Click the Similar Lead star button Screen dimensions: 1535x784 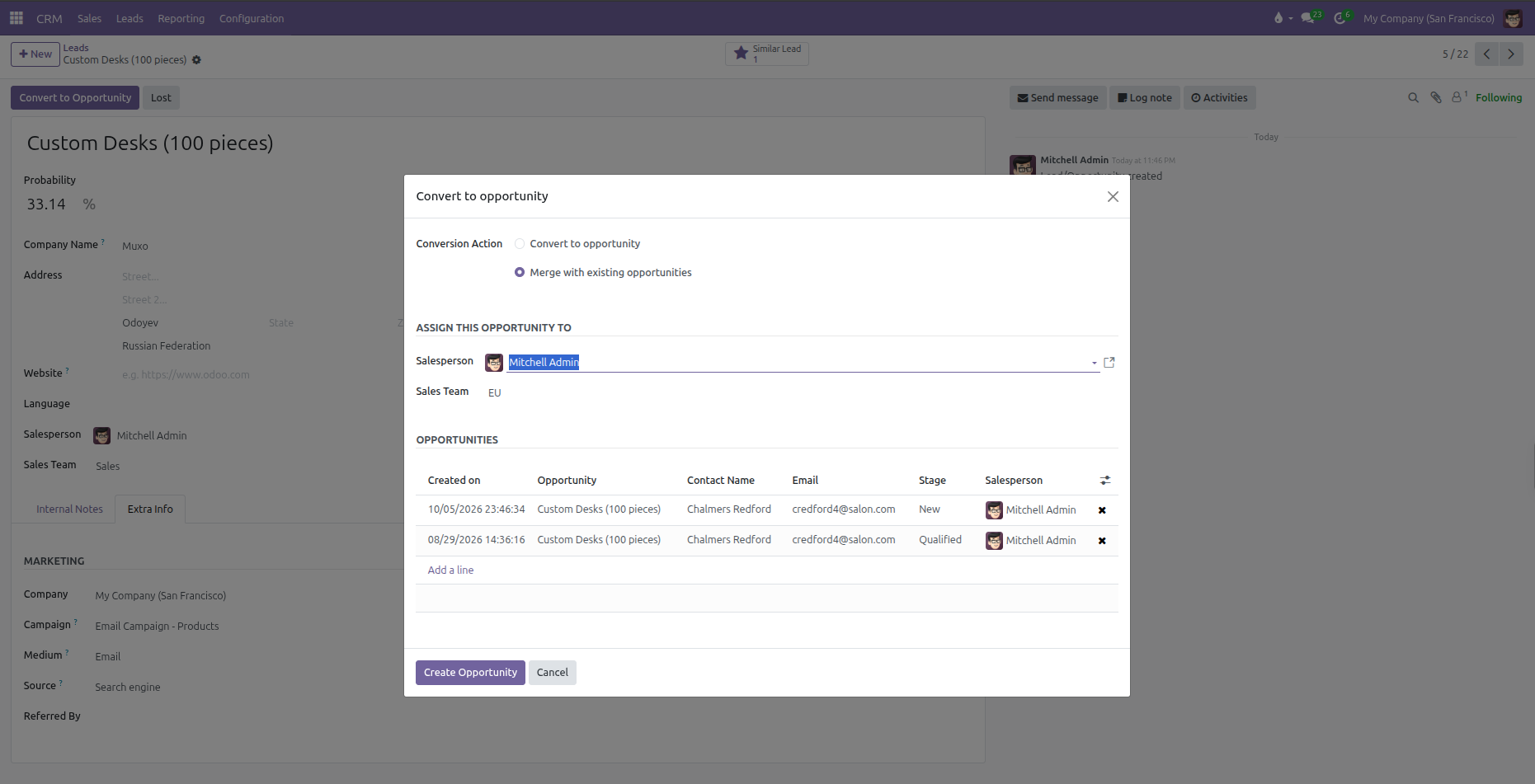pyautogui.click(x=767, y=54)
